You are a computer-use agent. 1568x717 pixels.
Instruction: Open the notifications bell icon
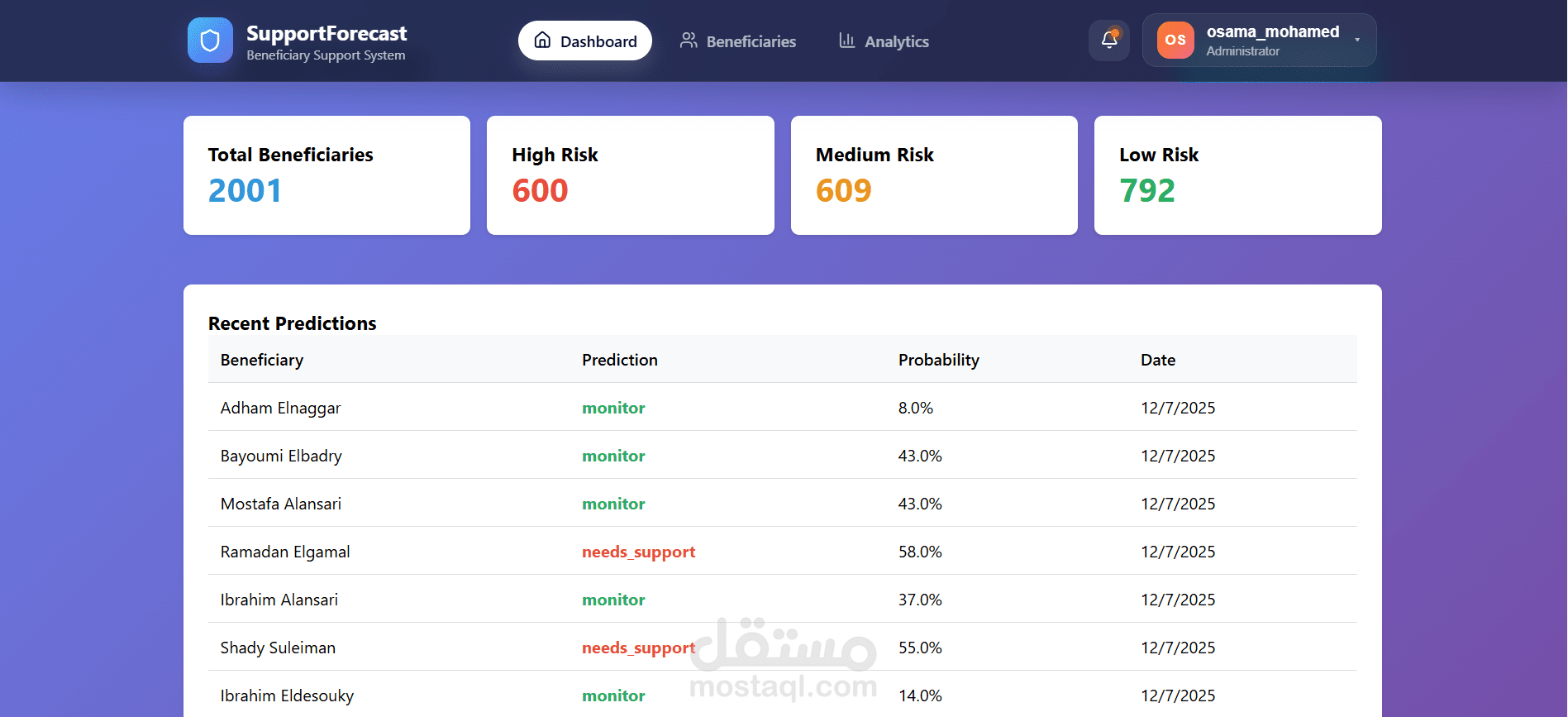(1109, 40)
